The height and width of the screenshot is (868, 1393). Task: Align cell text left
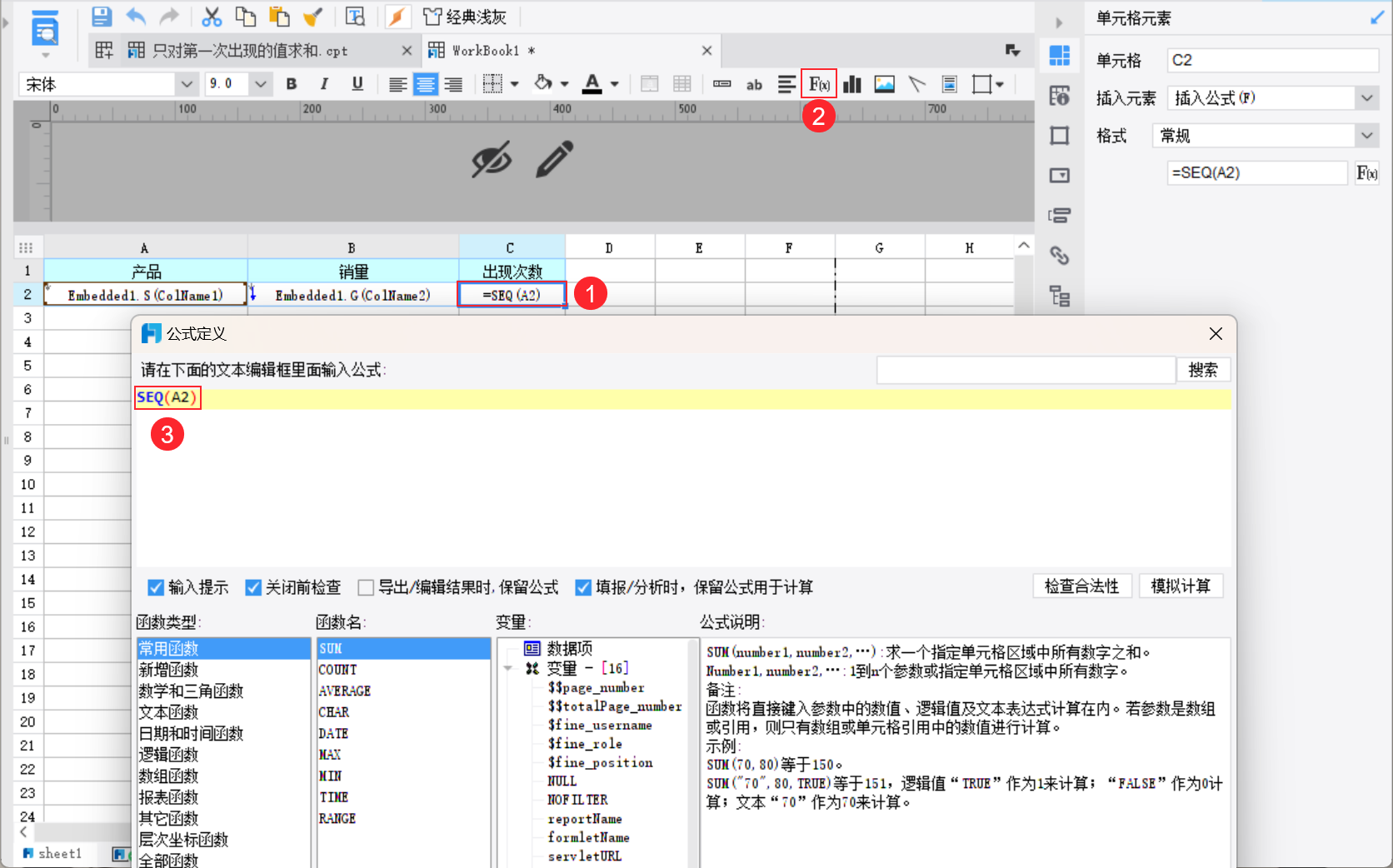pos(398,84)
